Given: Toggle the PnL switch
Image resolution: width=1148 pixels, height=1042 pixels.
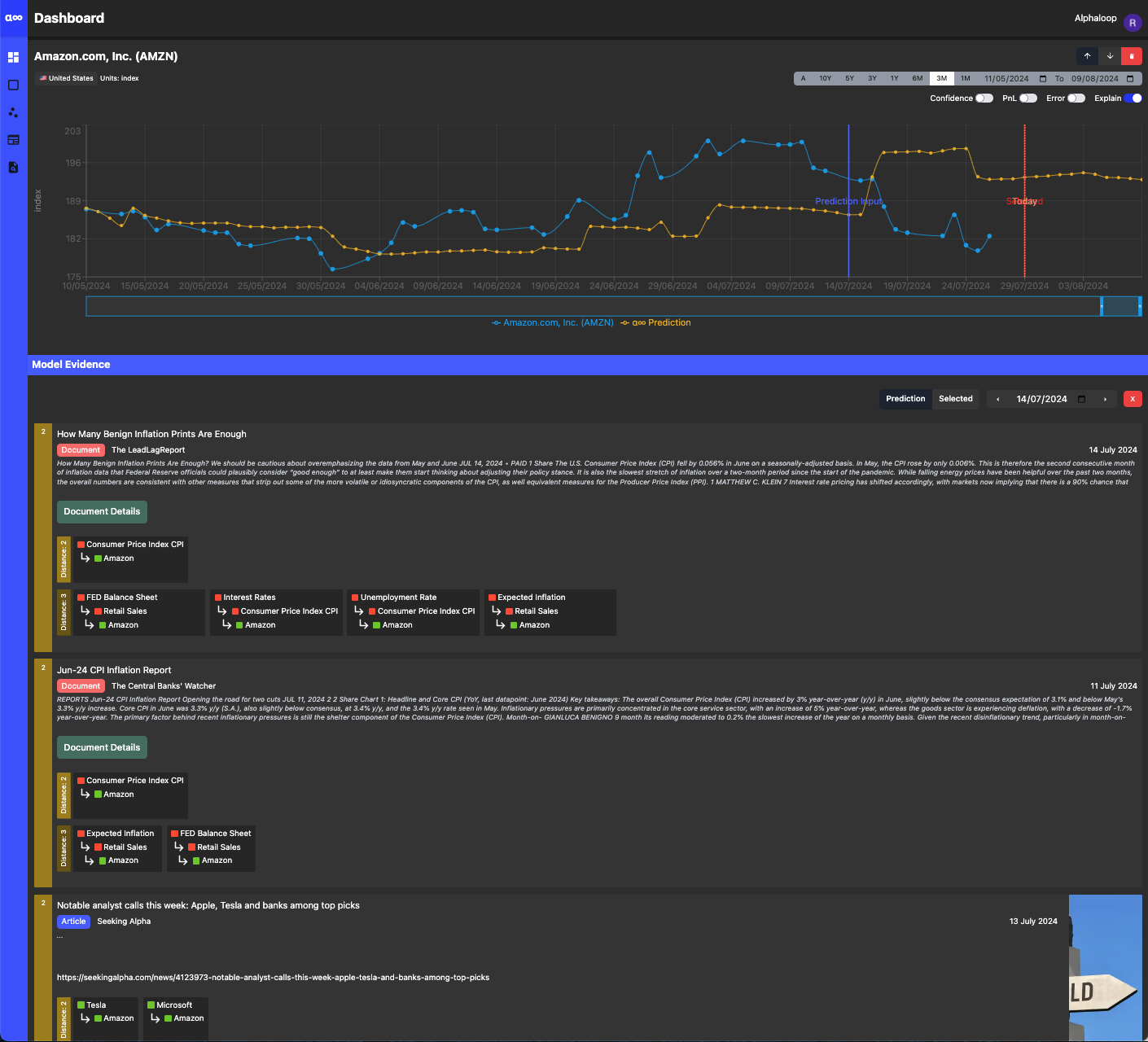Looking at the screenshot, I should 1028,99.
